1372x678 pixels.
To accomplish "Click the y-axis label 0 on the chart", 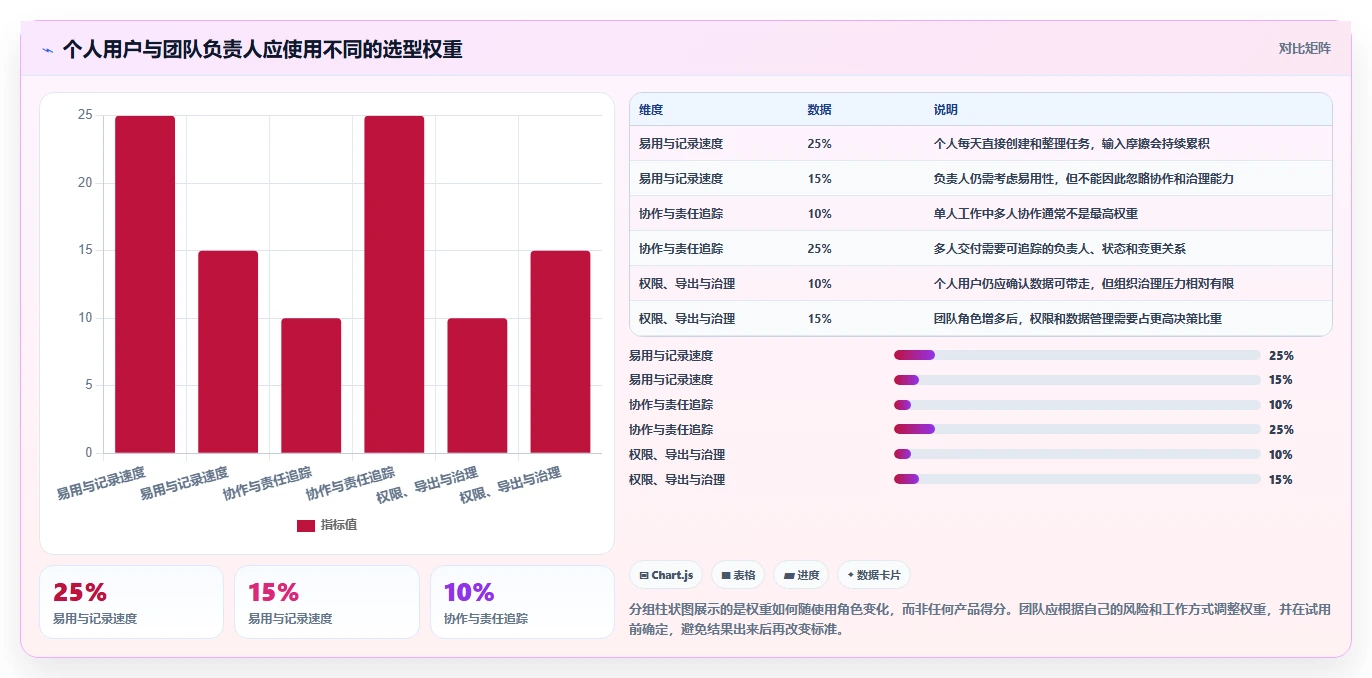I will coord(89,452).
